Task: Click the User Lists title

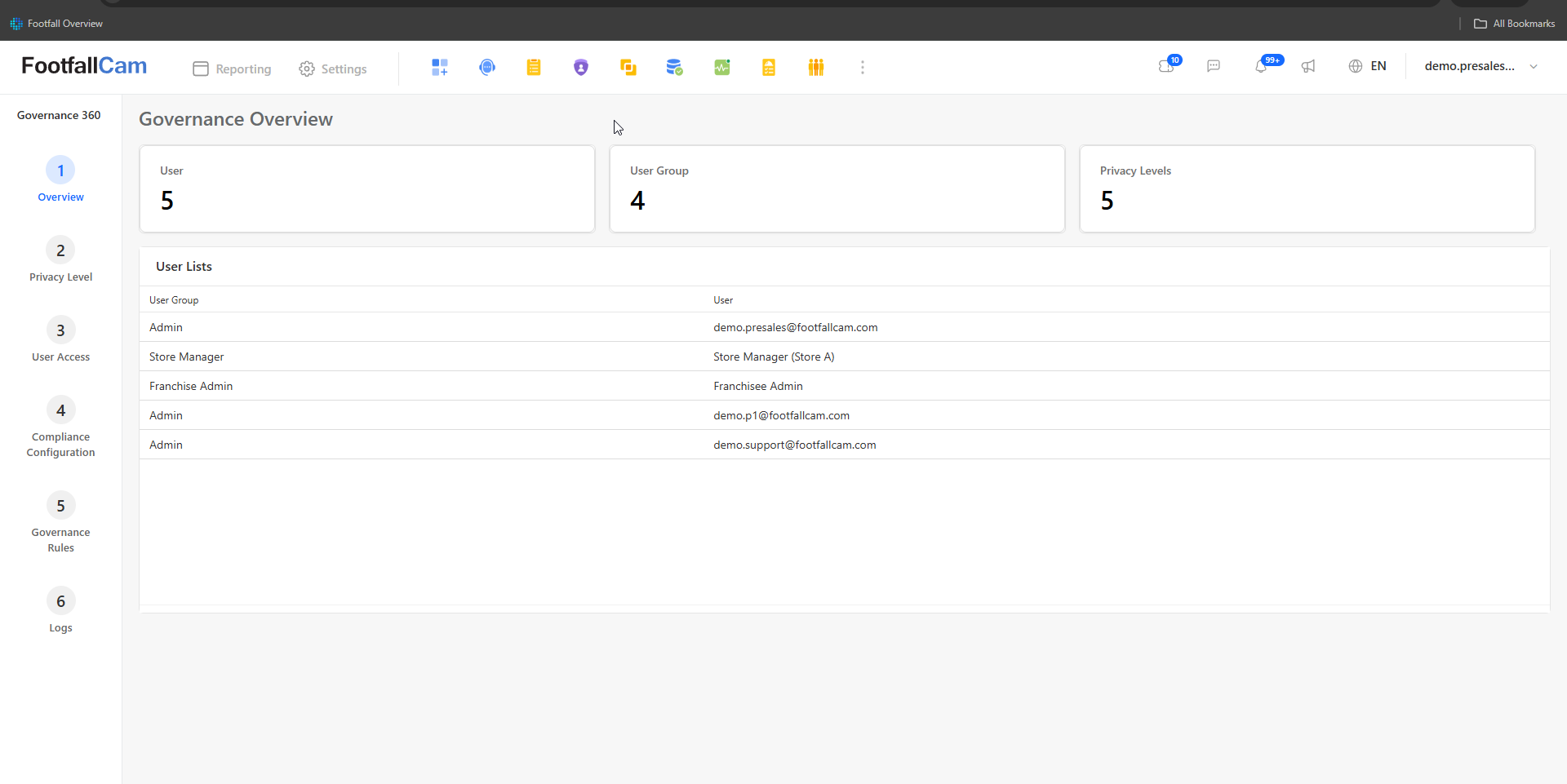Action: (x=184, y=267)
